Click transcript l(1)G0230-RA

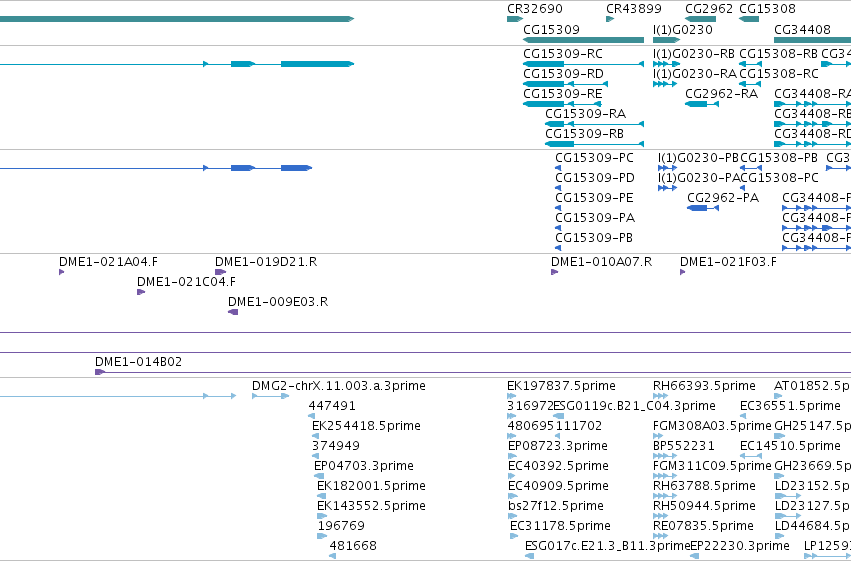665,84
